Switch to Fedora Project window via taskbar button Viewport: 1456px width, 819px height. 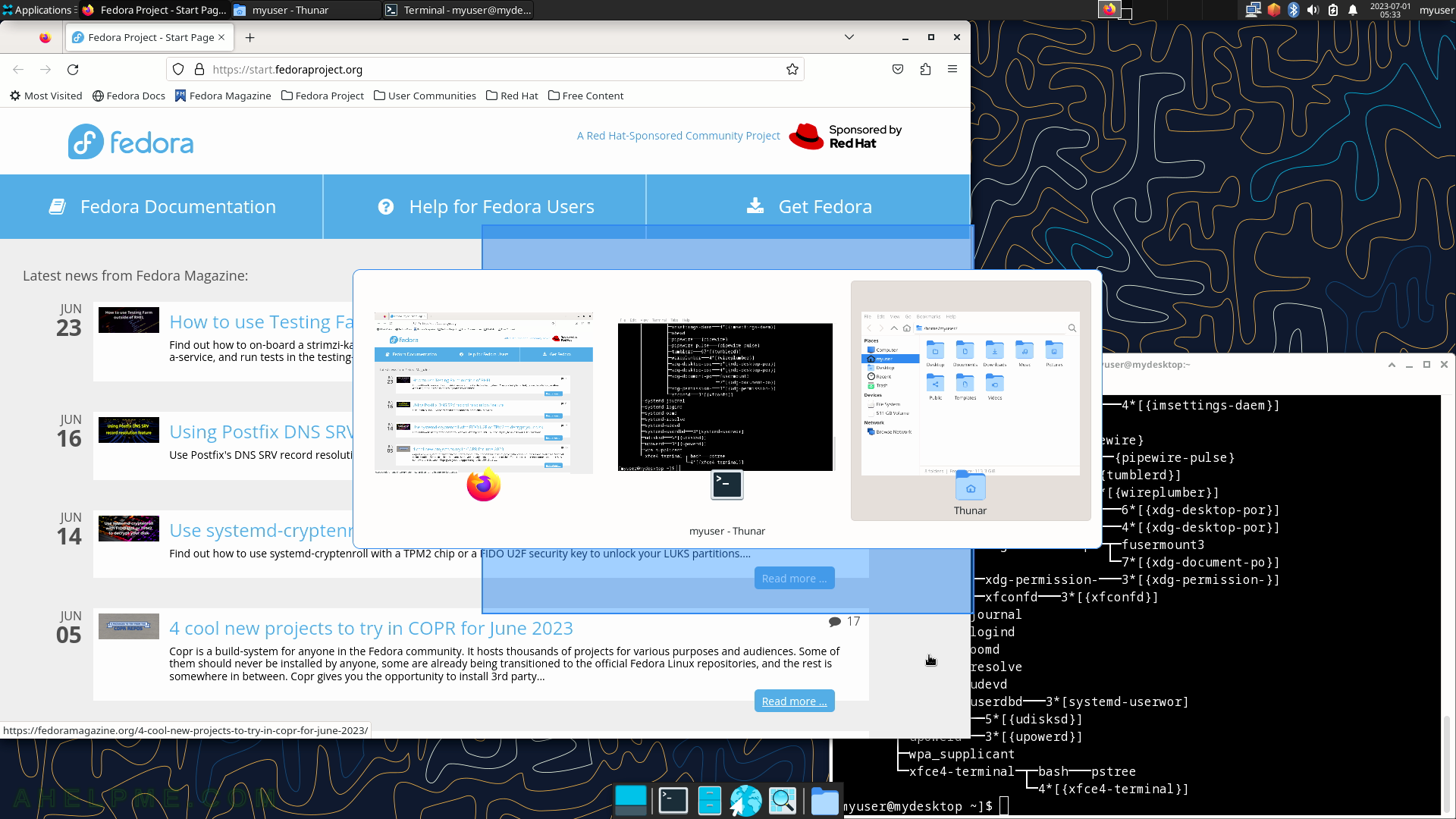click(154, 10)
